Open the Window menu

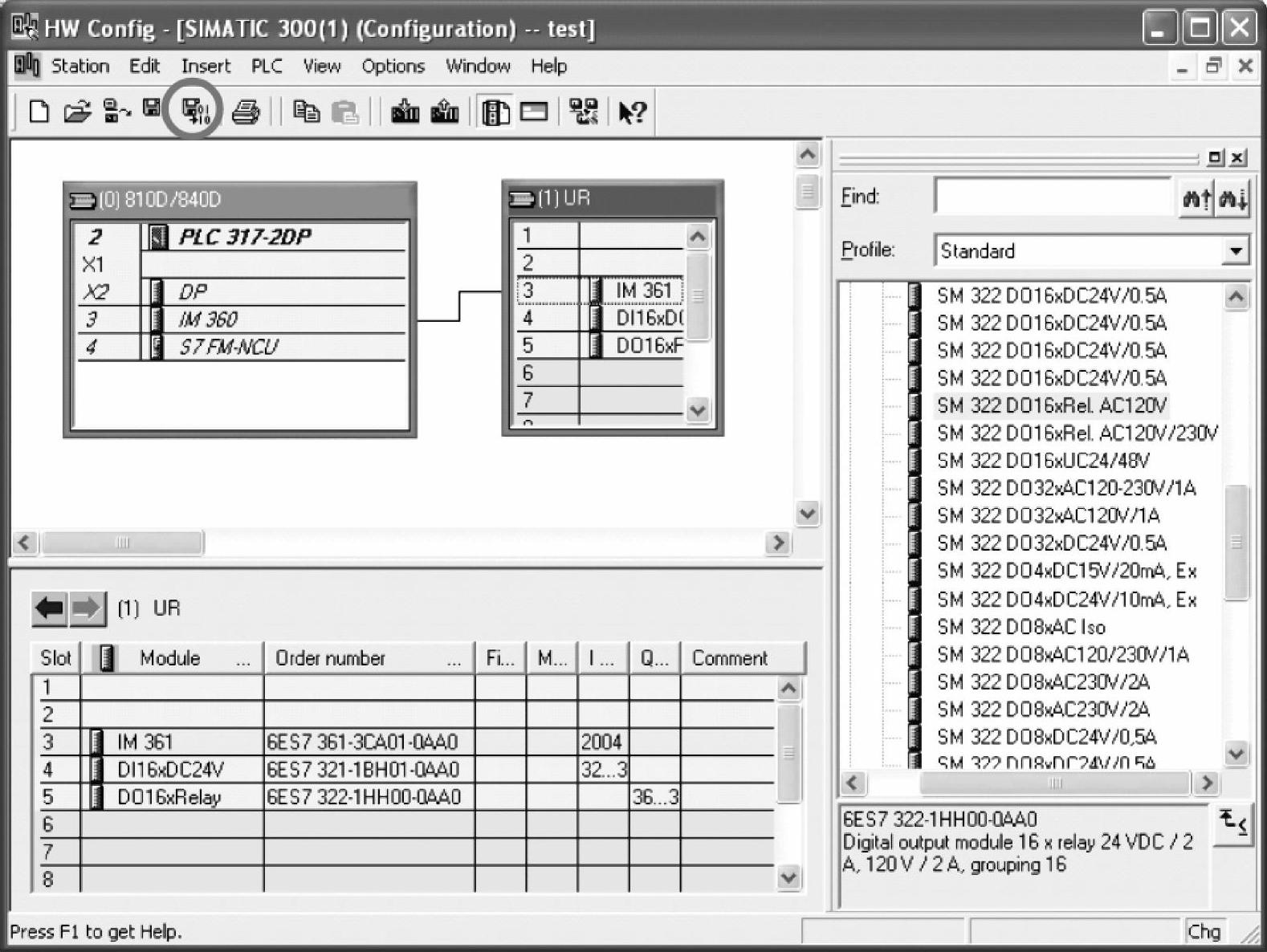coord(478,66)
